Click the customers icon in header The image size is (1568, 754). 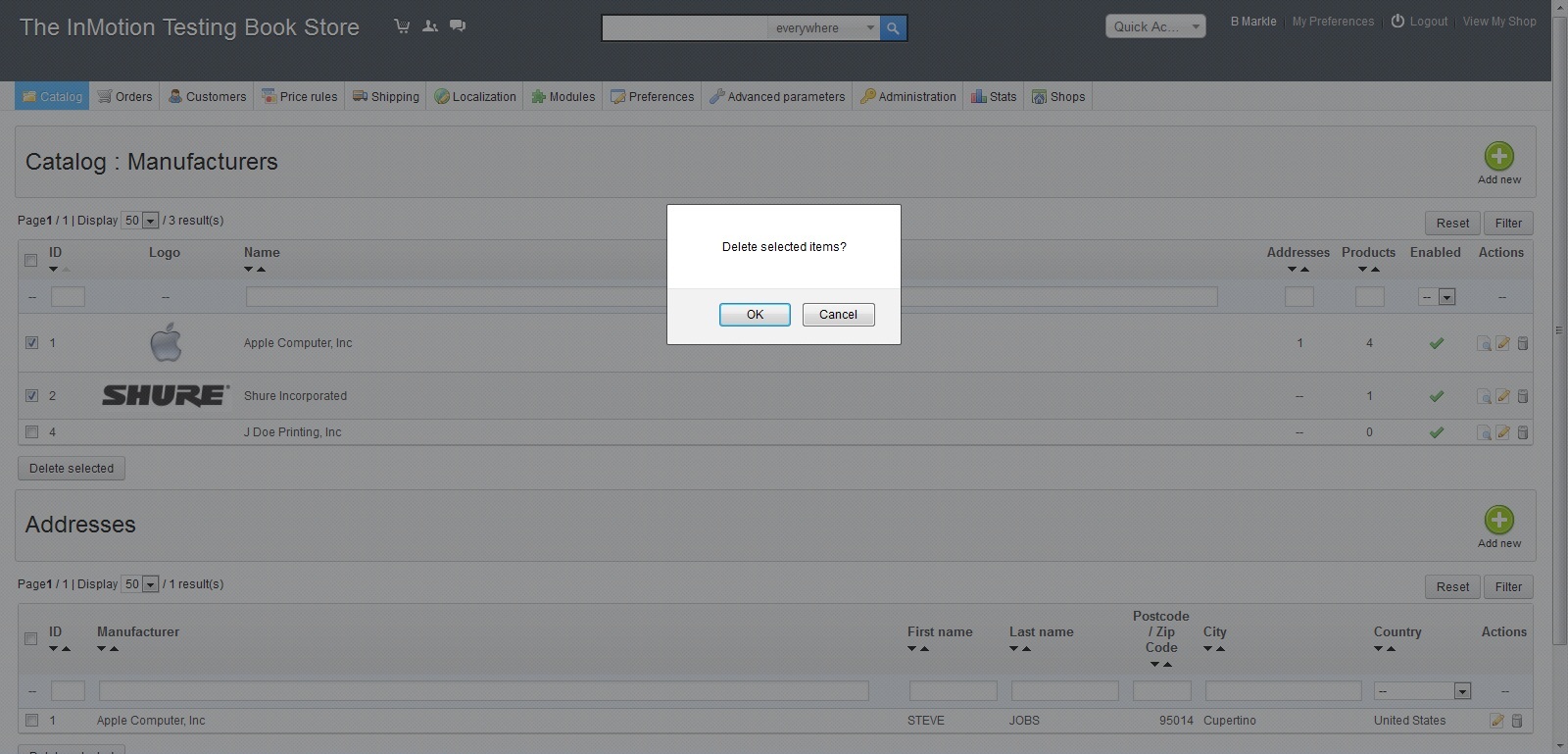(429, 26)
